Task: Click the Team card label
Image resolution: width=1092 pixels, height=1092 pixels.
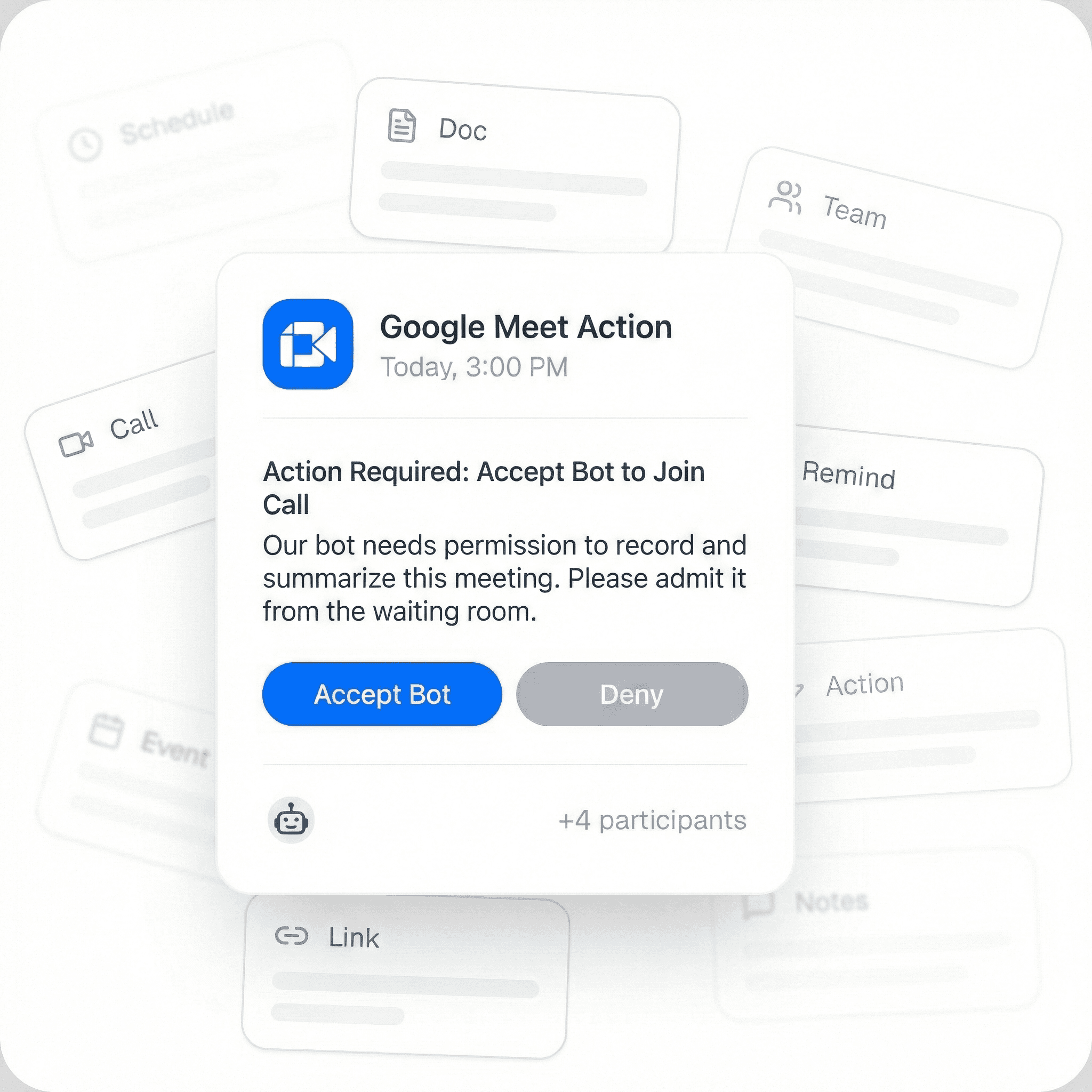Action: 855,211
